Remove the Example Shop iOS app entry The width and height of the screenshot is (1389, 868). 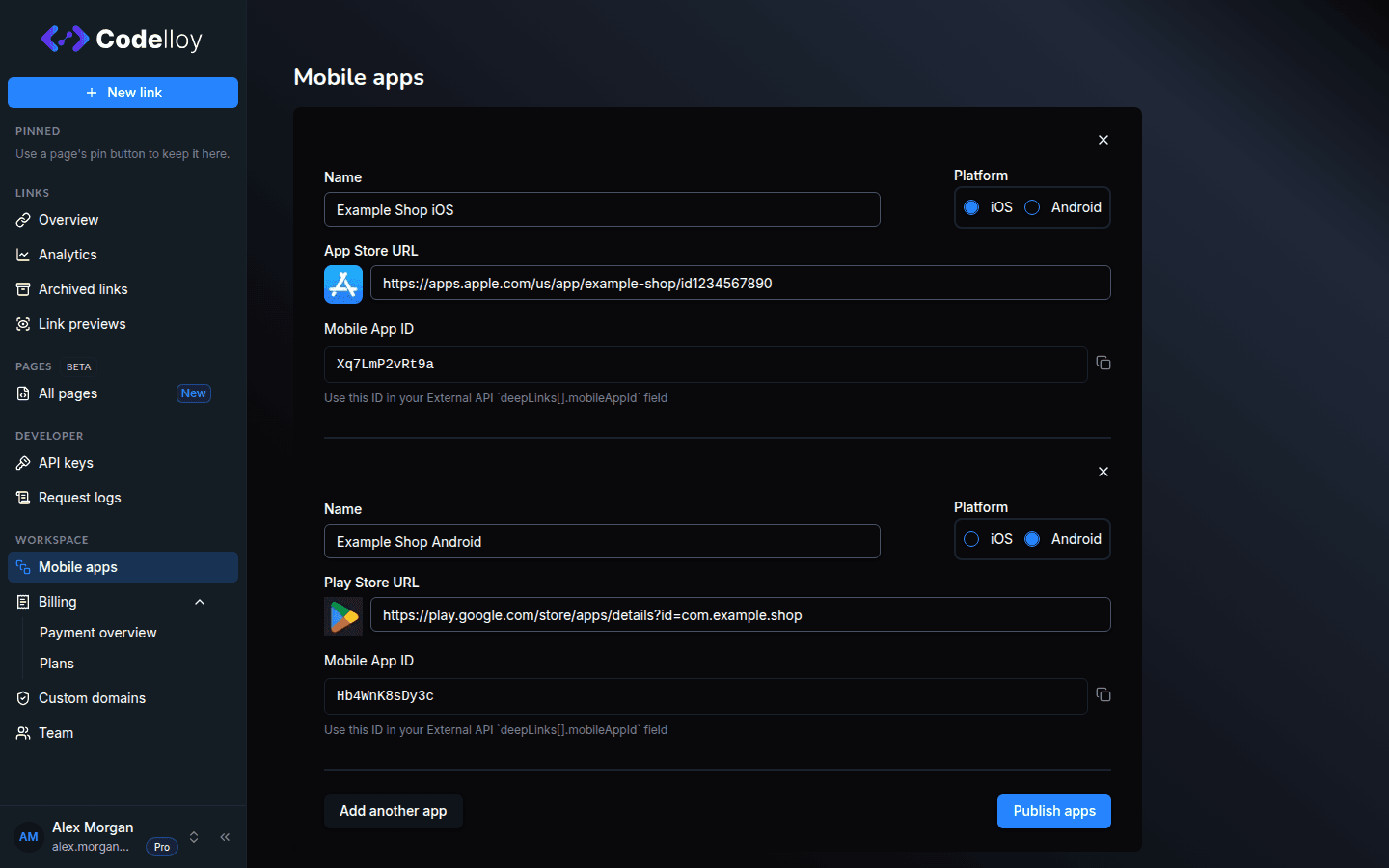tap(1103, 140)
